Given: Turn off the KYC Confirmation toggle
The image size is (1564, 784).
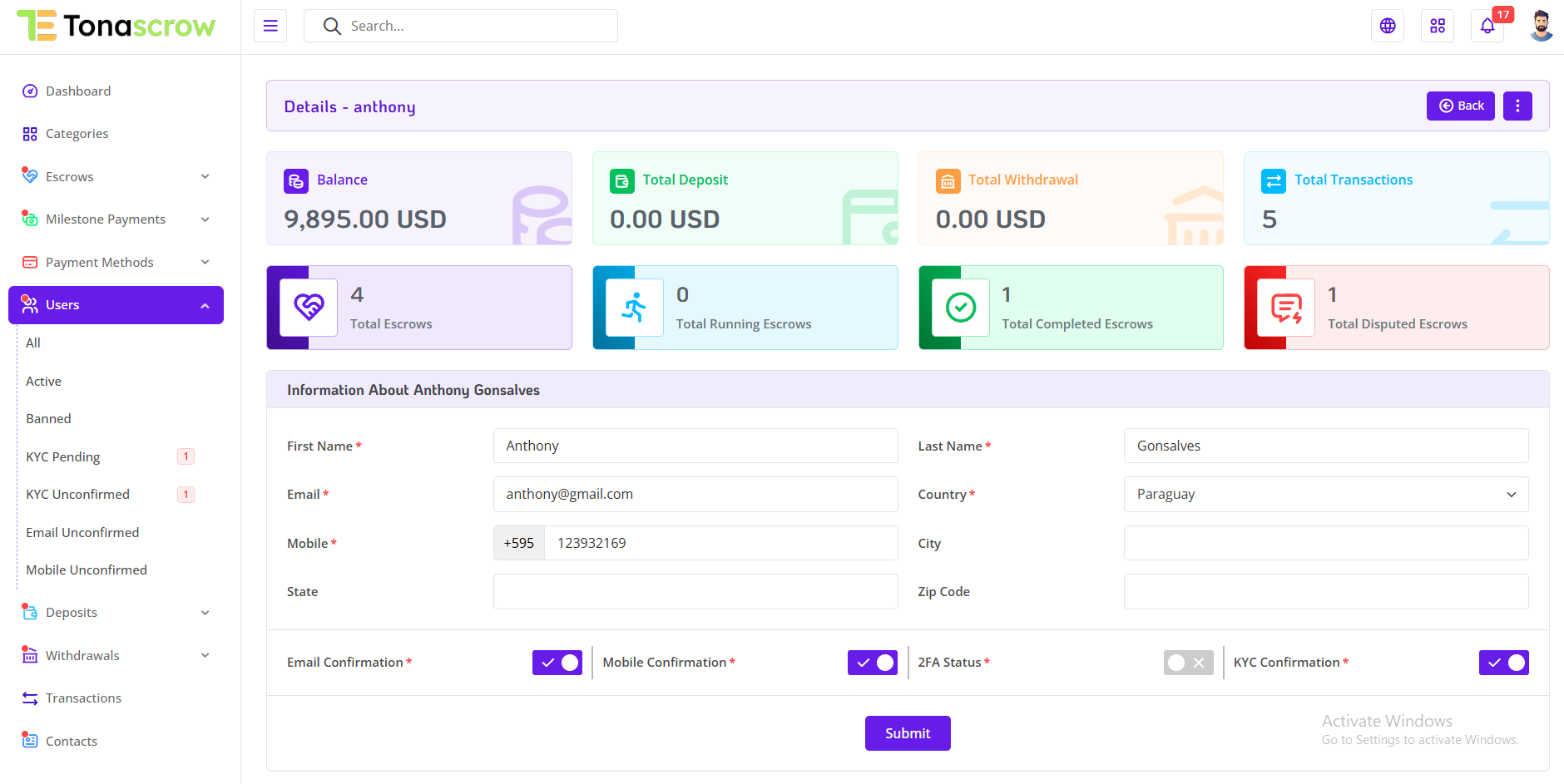Looking at the screenshot, I should (x=1502, y=663).
